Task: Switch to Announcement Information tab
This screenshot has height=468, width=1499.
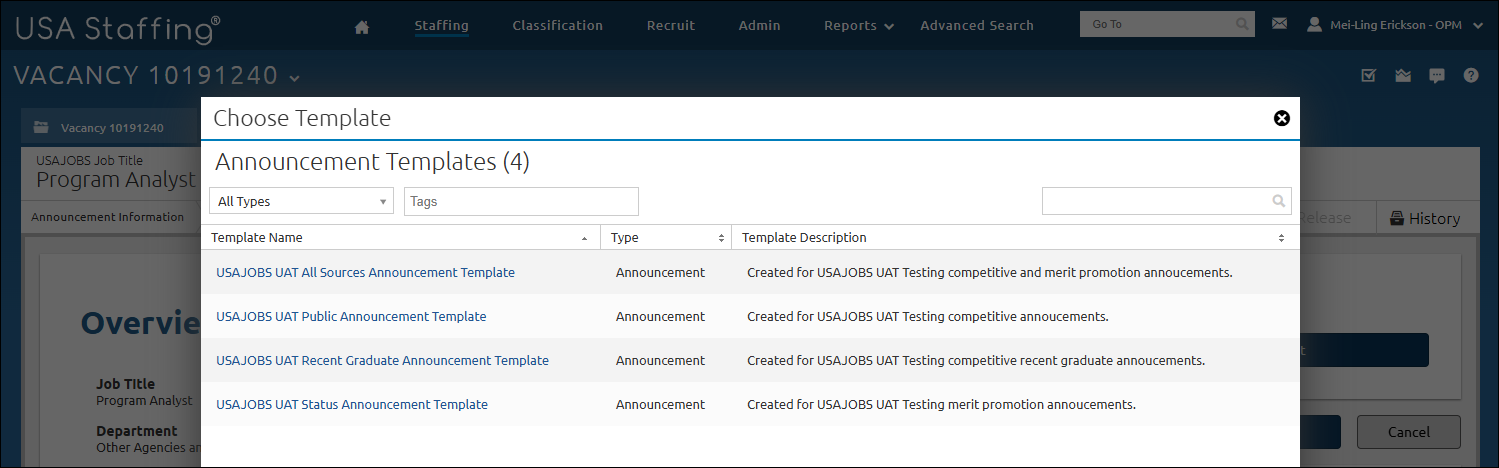Action: point(107,217)
